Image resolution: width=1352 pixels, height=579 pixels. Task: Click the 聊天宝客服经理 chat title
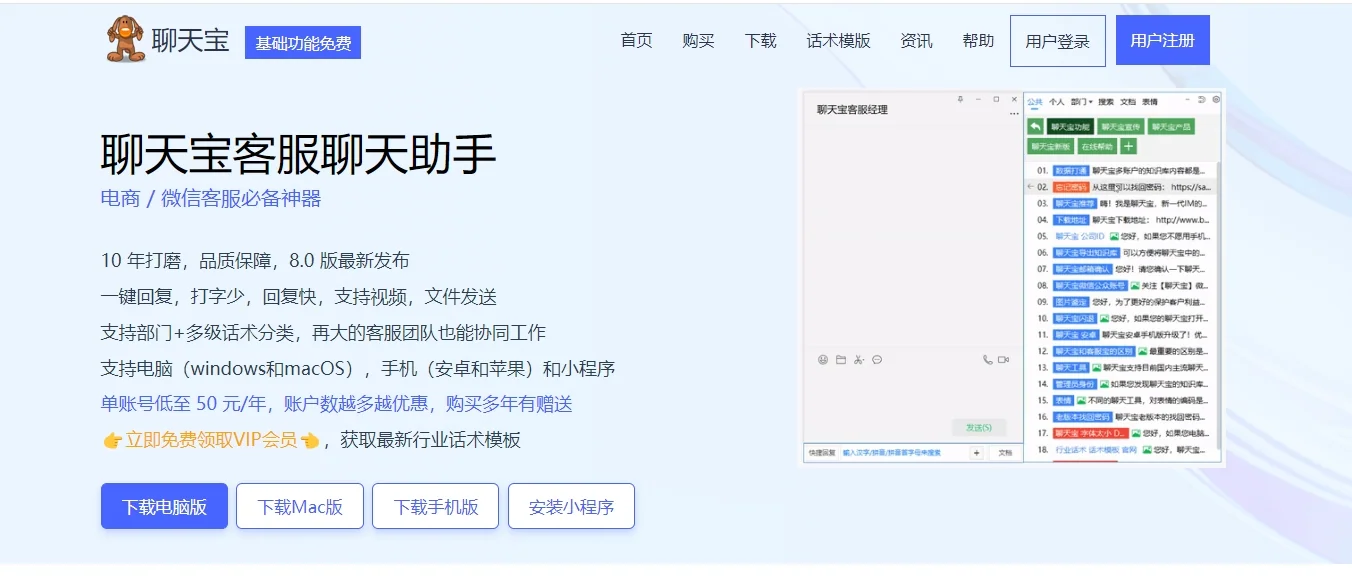click(x=852, y=110)
